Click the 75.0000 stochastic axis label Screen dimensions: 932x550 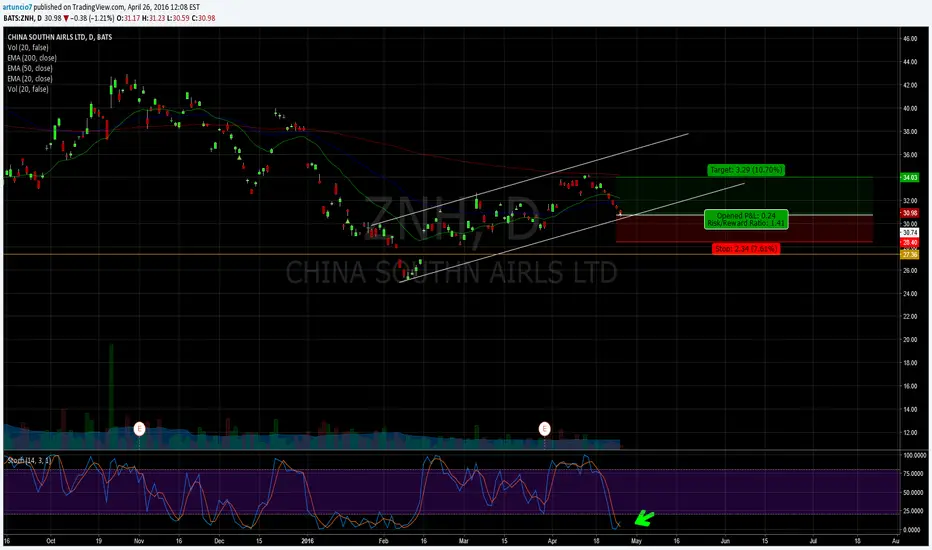915,474
